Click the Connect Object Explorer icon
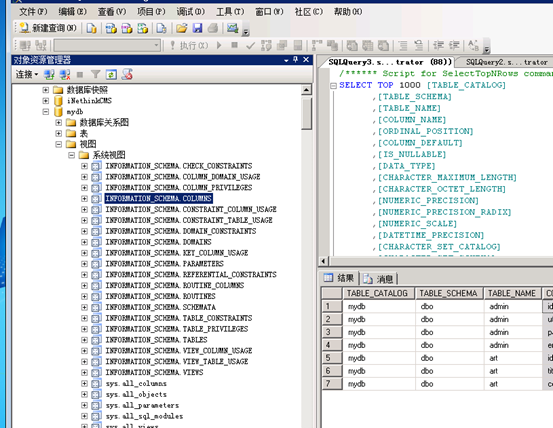The height and width of the screenshot is (428, 553). pos(49,74)
